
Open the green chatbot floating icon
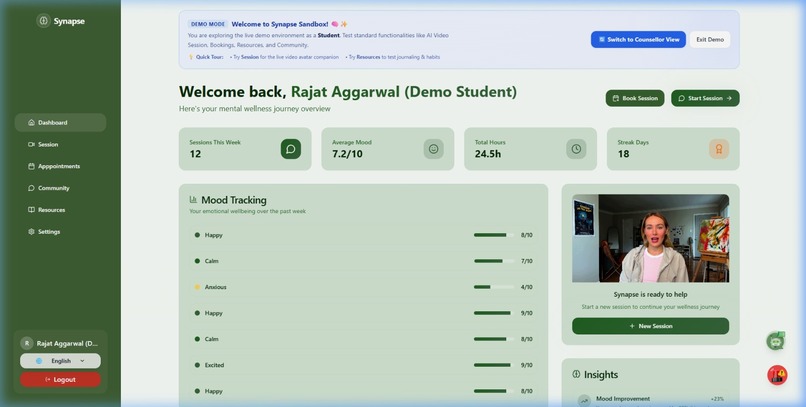(776, 341)
